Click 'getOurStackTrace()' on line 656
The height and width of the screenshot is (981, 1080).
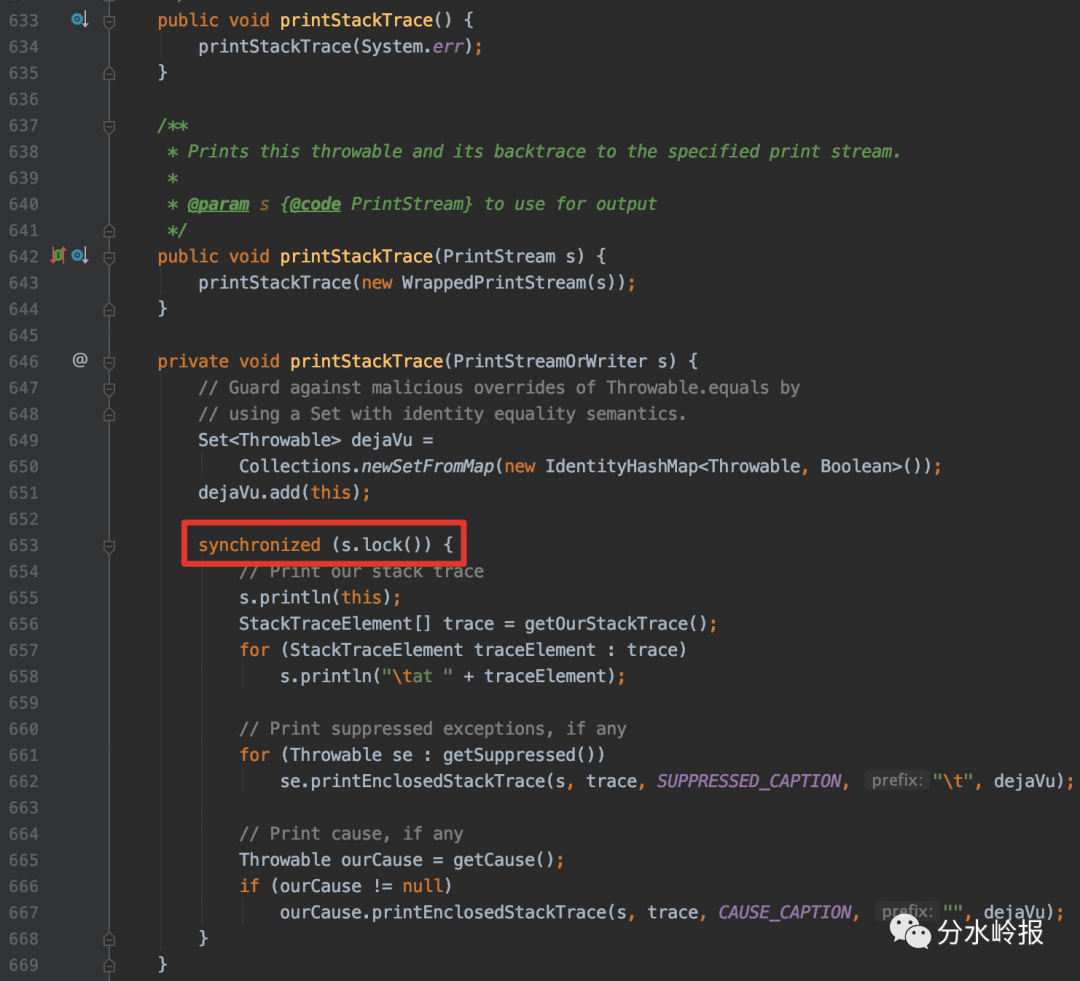[x=616, y=623]
